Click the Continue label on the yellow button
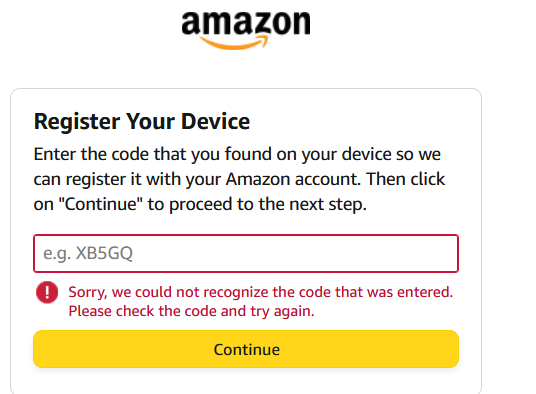Screen dimensions: 536x394 (246, 349)
